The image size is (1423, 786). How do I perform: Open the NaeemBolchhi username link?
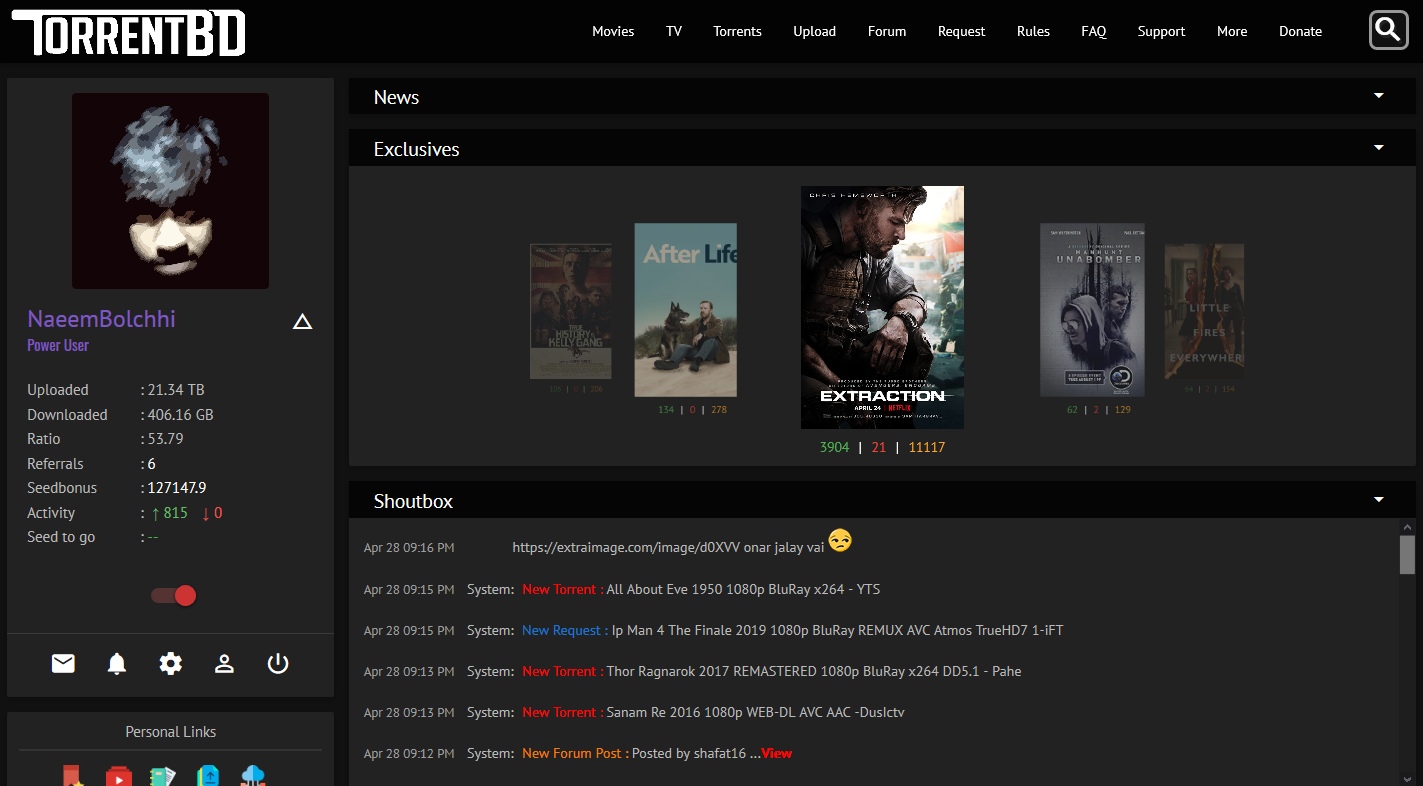(x=101, y=319)
